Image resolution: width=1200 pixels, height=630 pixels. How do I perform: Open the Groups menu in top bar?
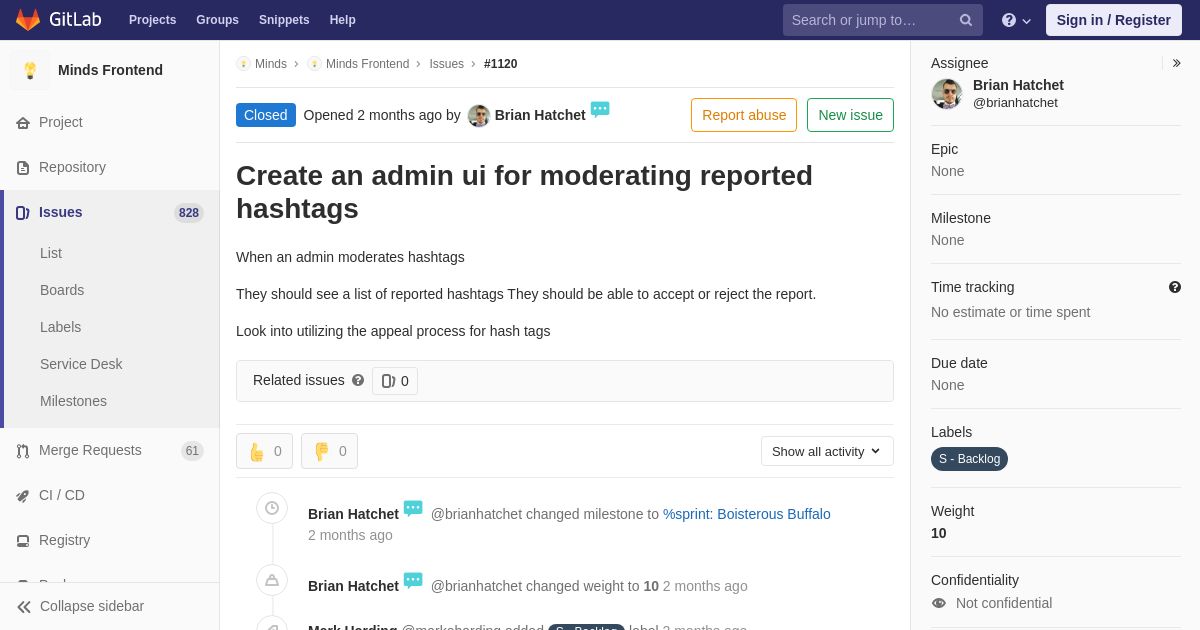(217, 20)
